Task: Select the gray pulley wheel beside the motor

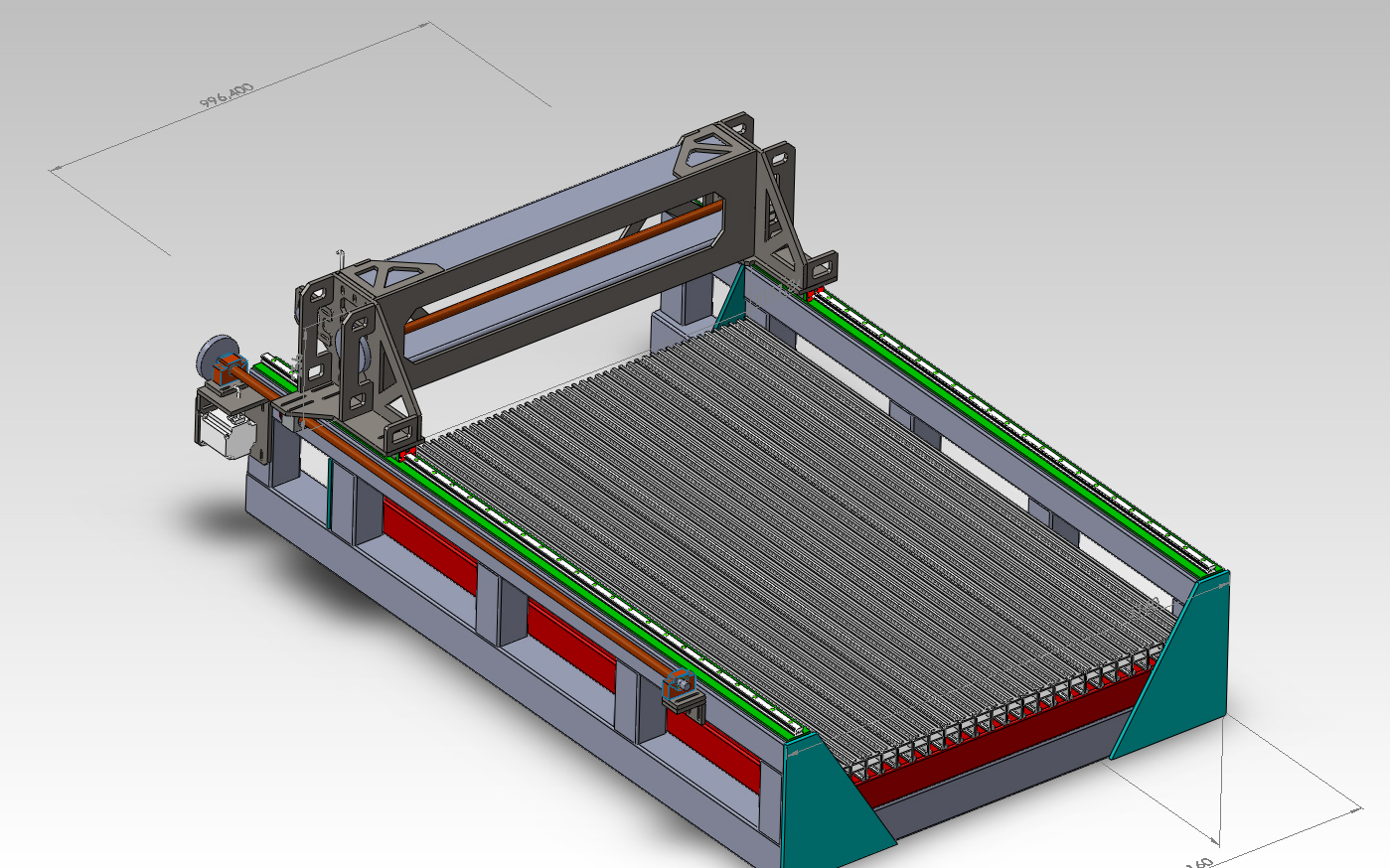Action: 211,356
